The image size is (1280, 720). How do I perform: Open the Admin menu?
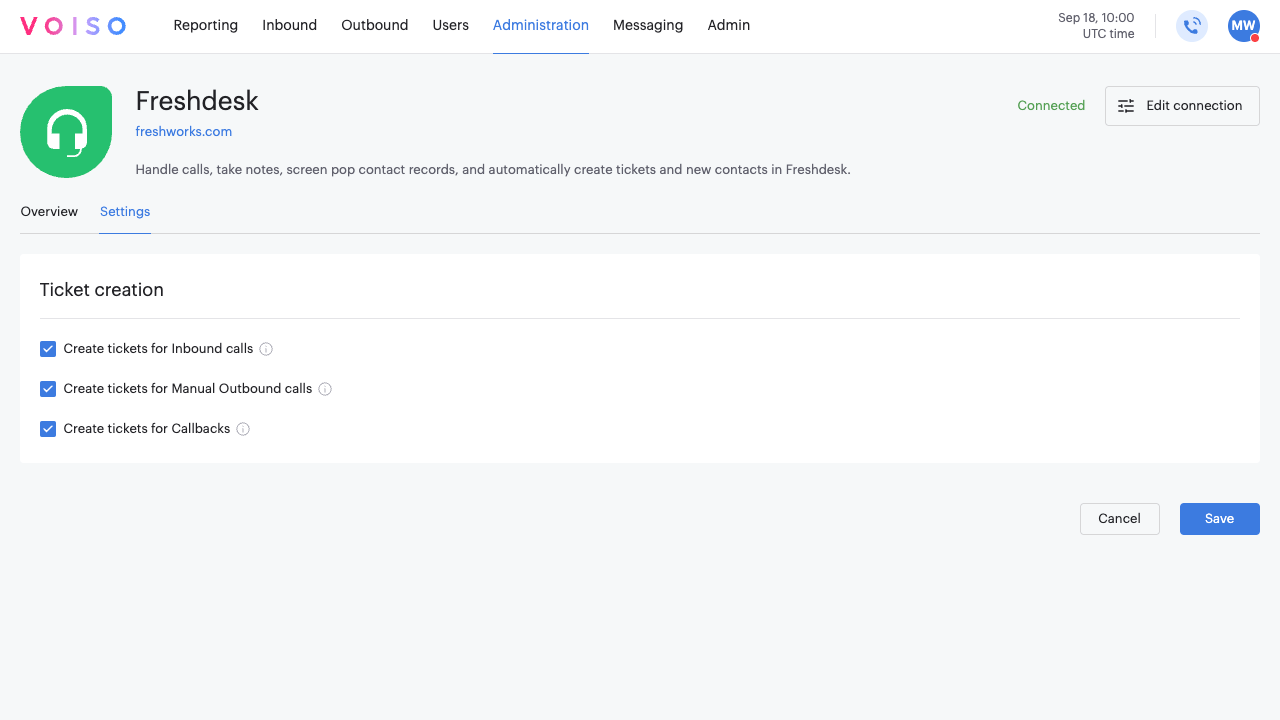coord(729,26)
